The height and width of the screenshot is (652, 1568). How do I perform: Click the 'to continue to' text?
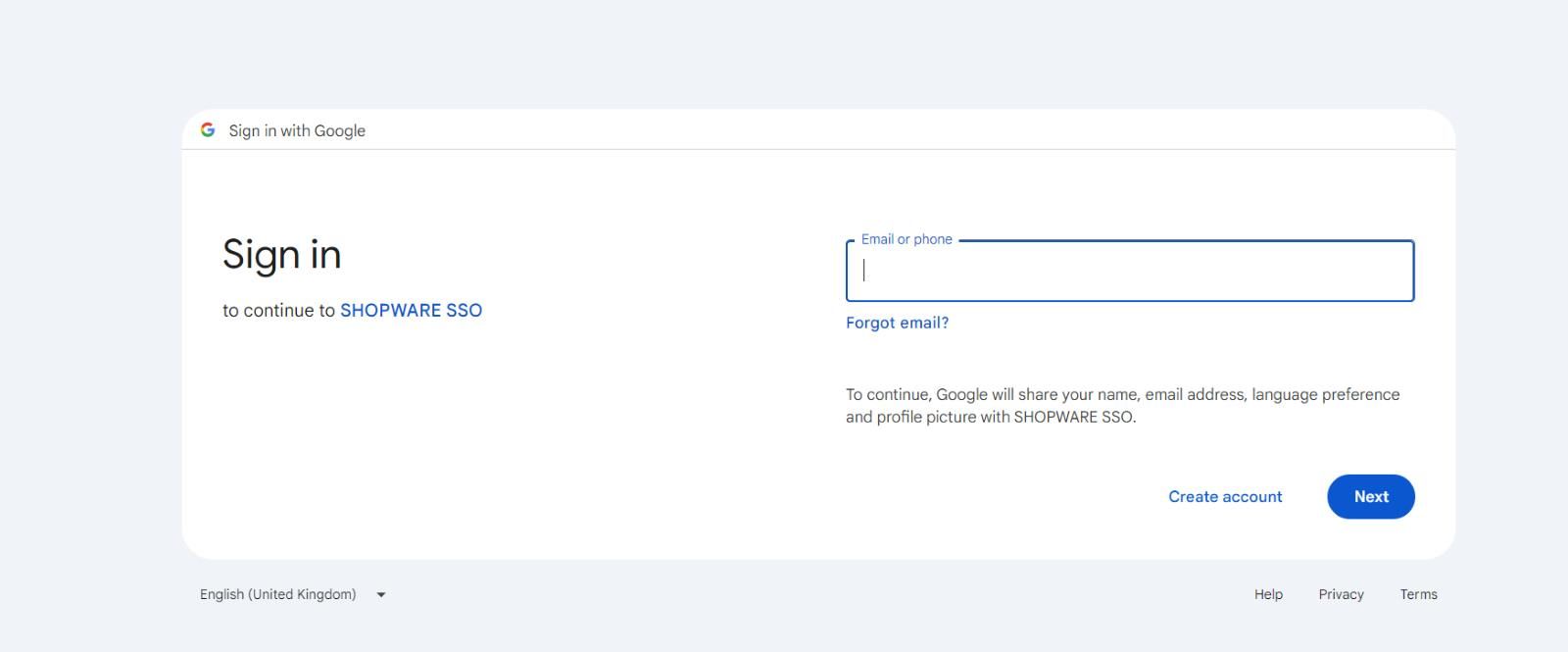pos(278,310)
